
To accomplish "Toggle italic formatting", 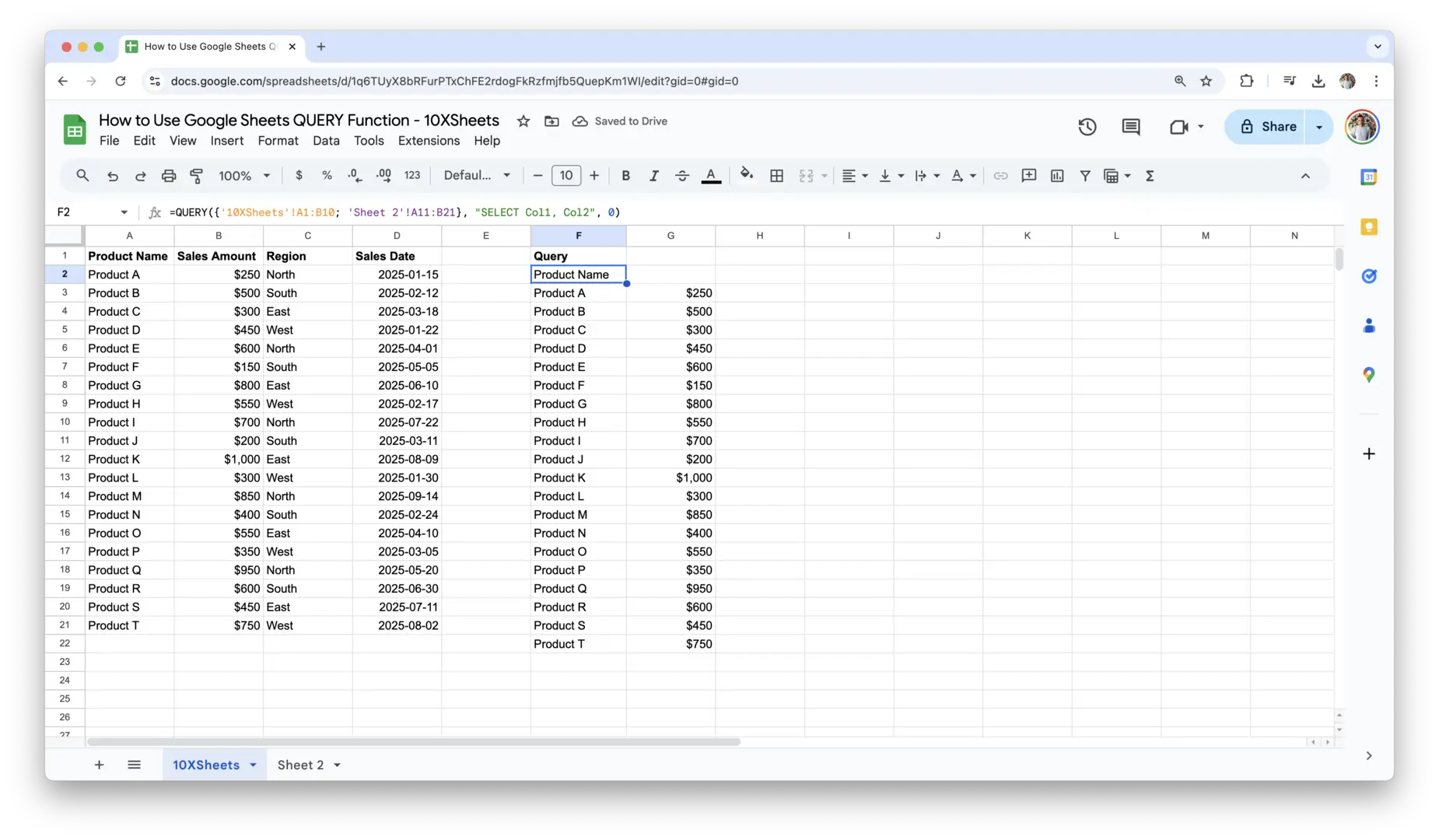I will 654,176.
